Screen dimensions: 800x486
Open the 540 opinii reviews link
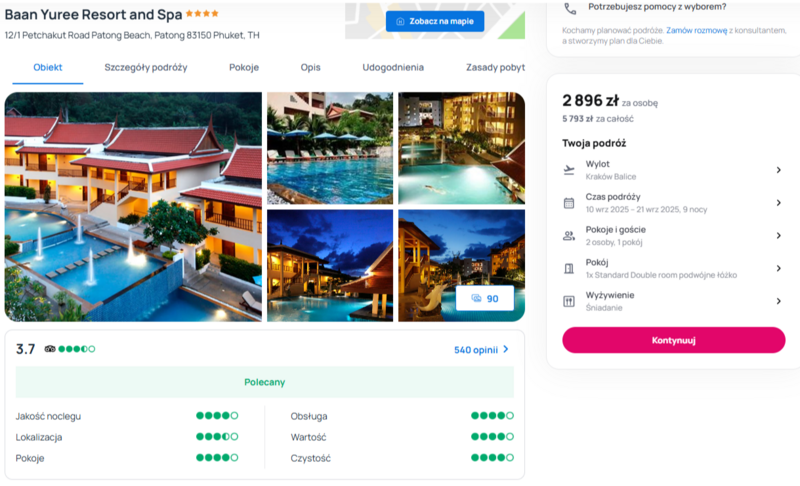481,350
